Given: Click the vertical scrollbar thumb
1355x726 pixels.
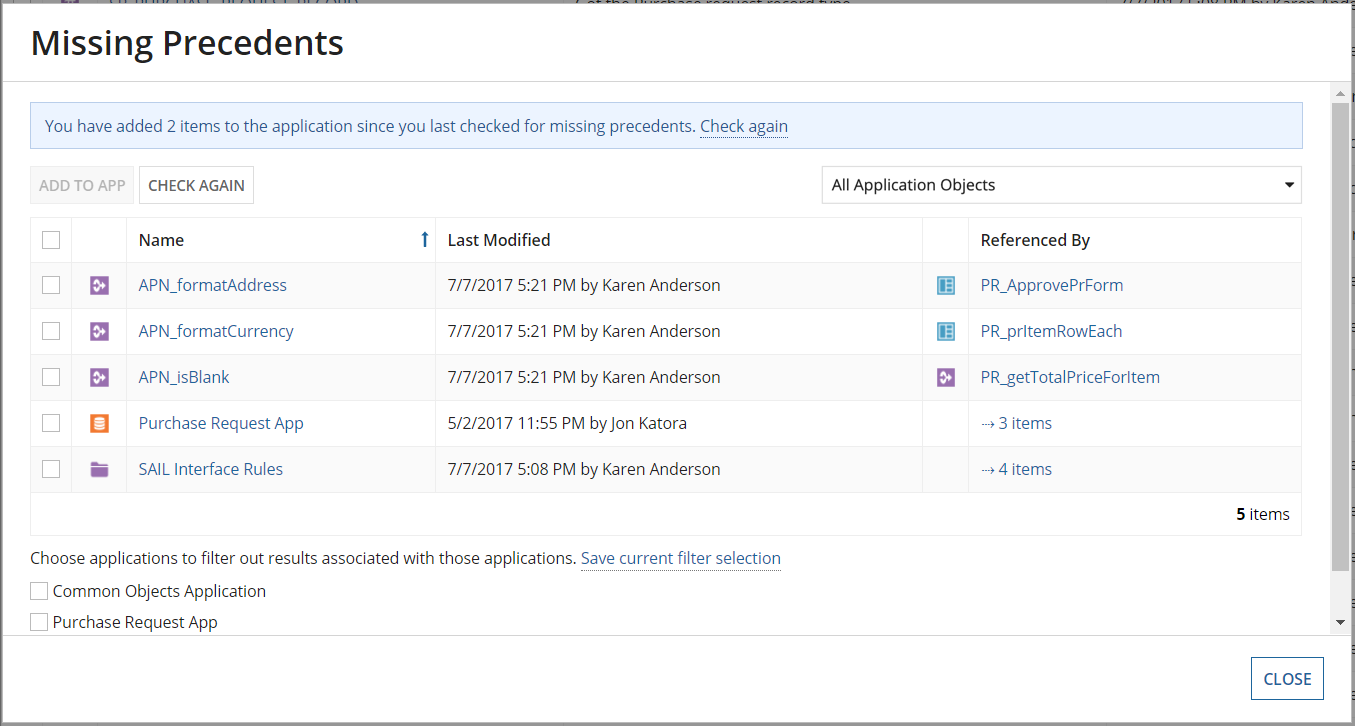Looking at the screenshot, I should 1340,337.
